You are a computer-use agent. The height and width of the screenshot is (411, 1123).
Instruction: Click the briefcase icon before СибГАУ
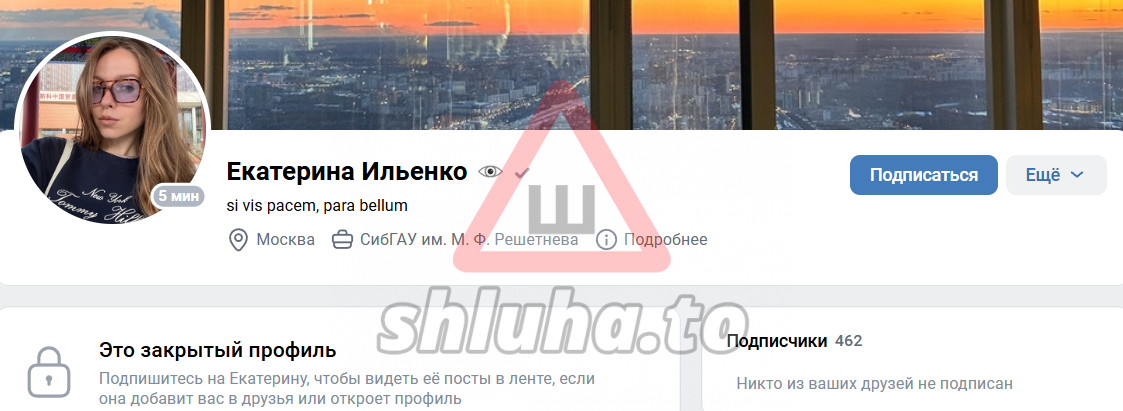pos(342,240)
